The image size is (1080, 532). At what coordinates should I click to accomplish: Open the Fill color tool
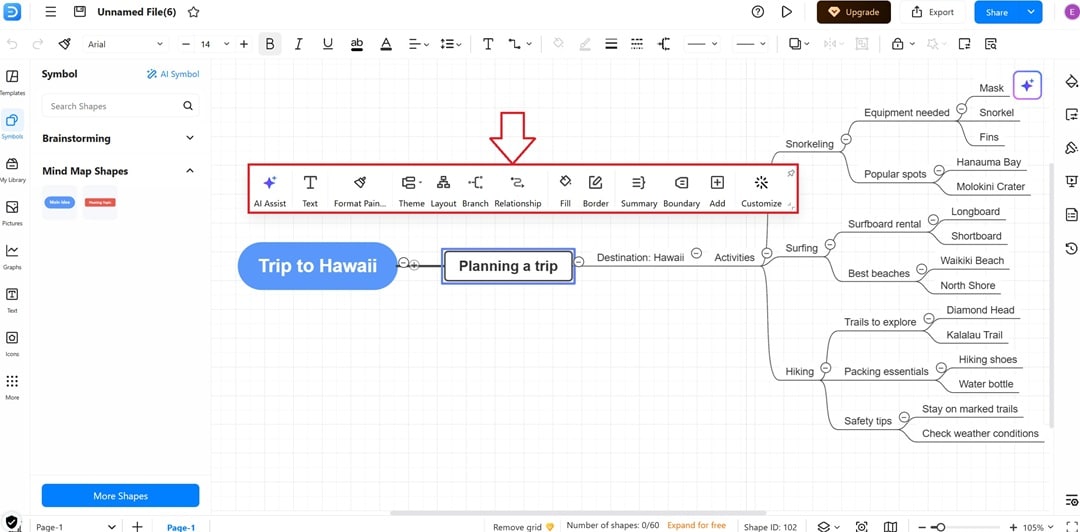coord(565,191)
